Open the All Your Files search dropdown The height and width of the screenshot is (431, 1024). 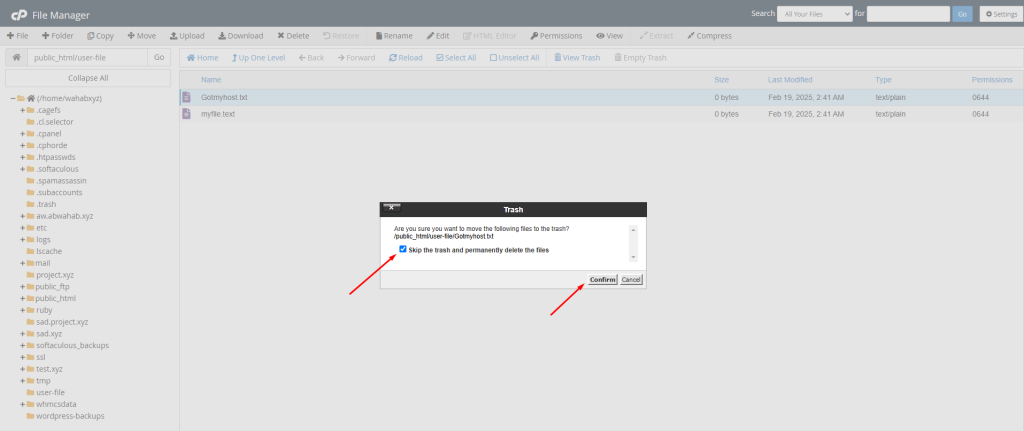(815, 14)
